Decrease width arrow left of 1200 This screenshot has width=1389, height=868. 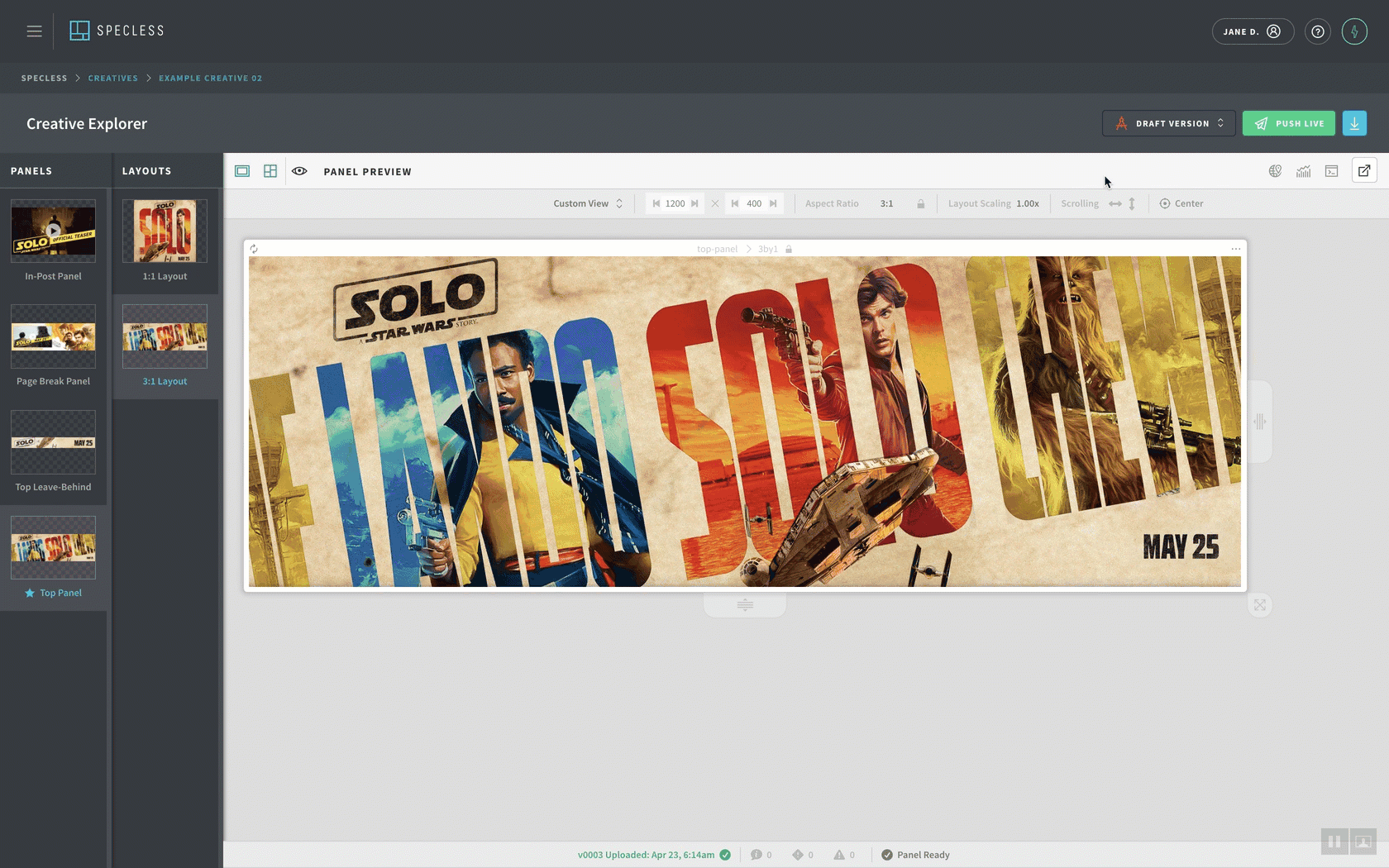pos(656,203)
